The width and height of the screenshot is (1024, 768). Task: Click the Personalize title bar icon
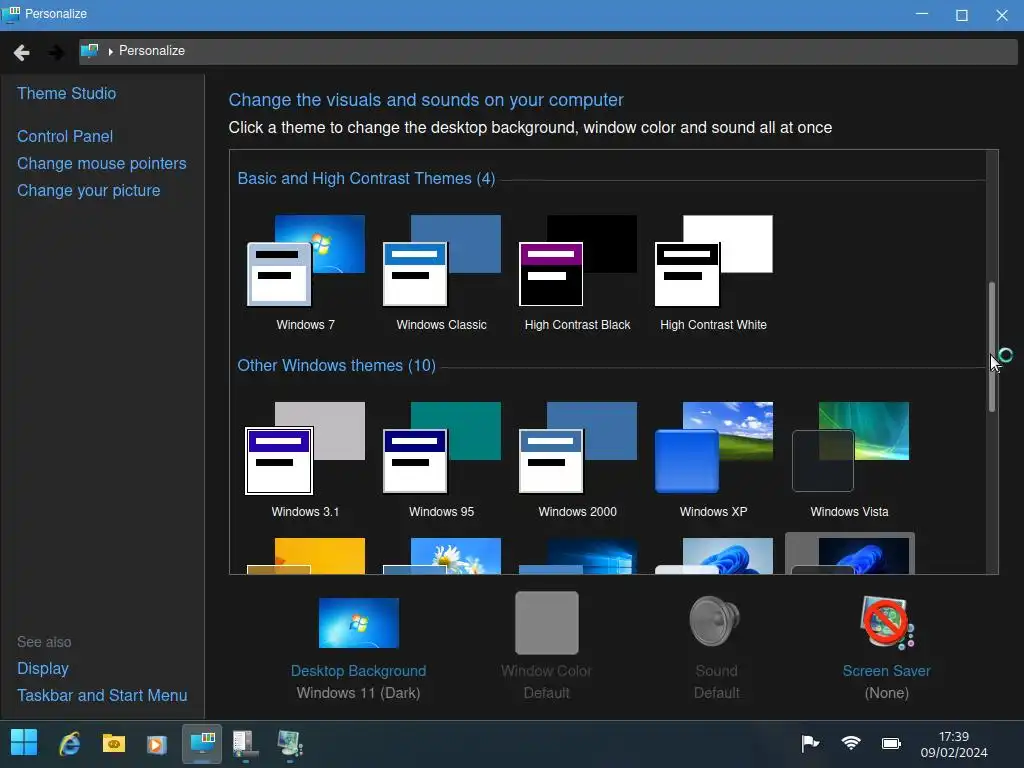(11, 14)
